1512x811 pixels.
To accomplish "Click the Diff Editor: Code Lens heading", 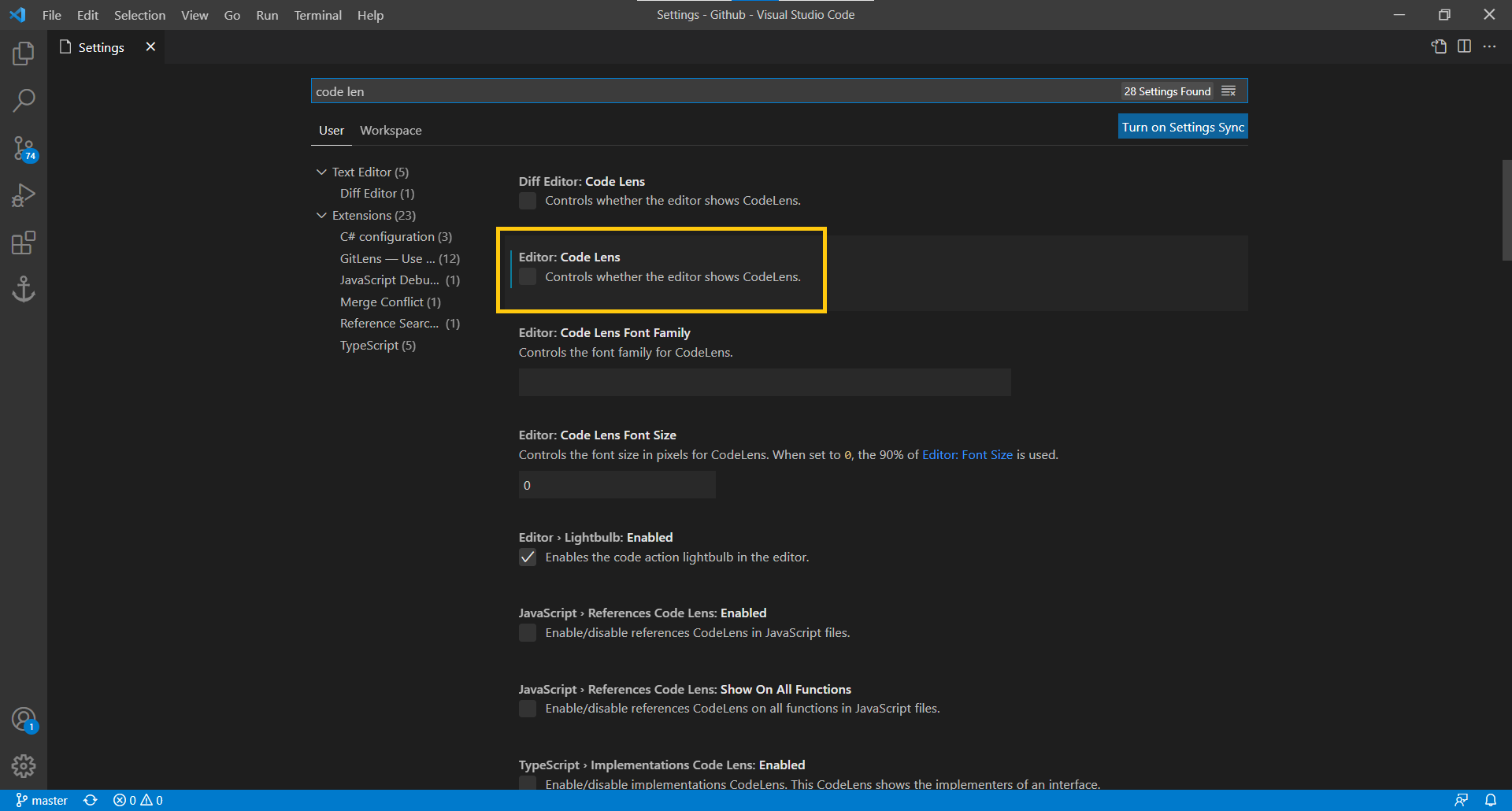I will tap(581, 182).
